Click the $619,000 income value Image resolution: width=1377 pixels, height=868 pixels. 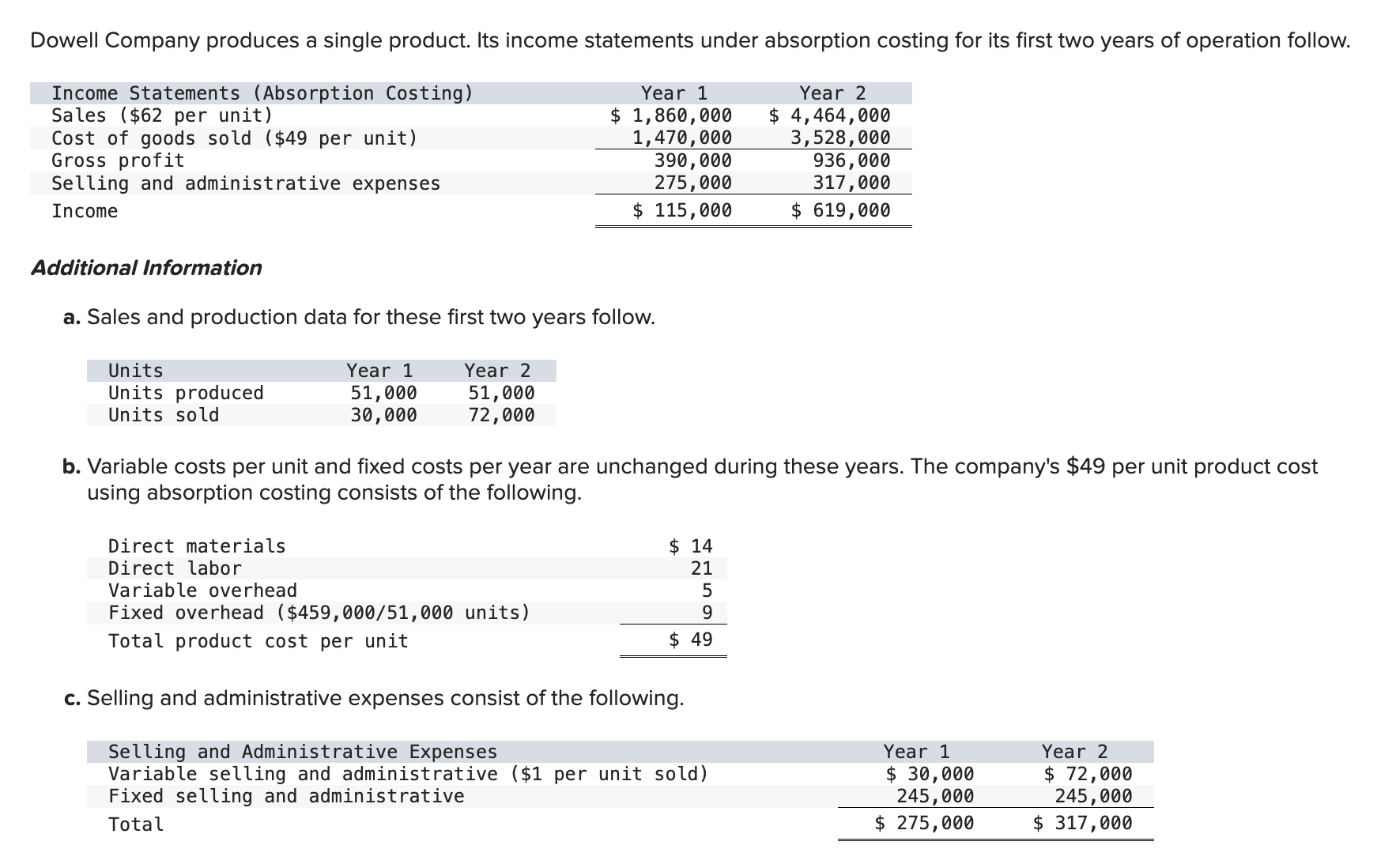[x=840, y=210]
